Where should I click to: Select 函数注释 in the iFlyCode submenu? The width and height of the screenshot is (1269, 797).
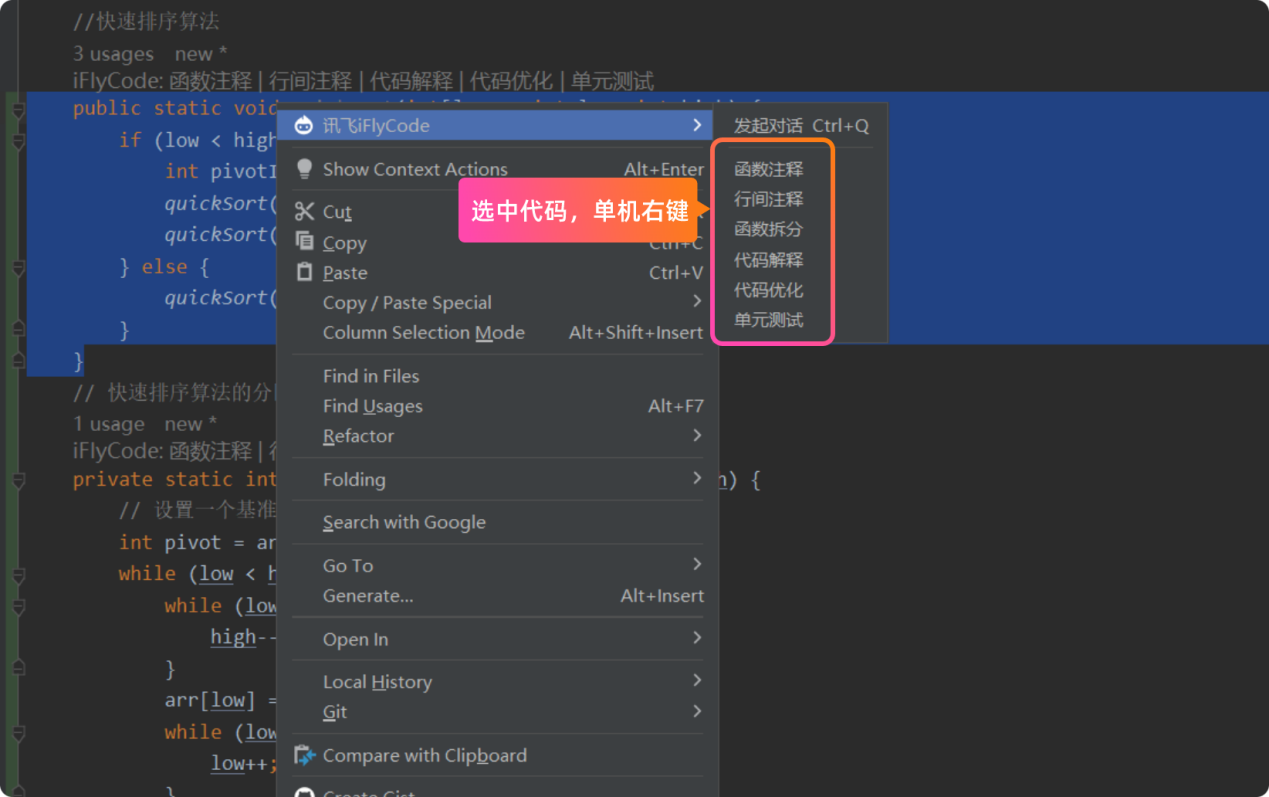pyautogui.click(x=768, y=169)
